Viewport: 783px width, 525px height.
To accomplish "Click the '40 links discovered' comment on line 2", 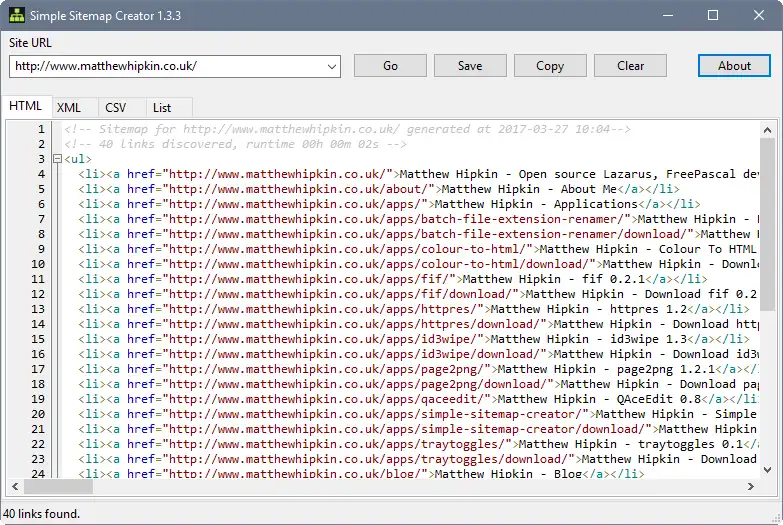I will 235,144.
